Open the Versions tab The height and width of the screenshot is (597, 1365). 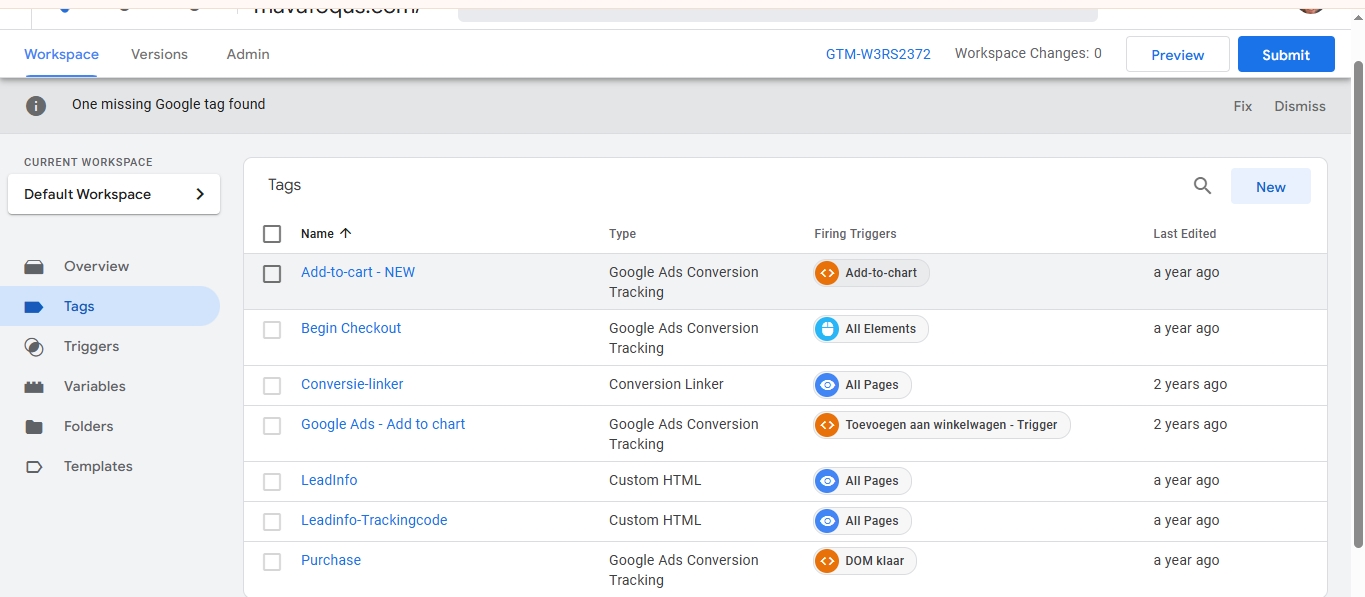click(x=159, y=54)
